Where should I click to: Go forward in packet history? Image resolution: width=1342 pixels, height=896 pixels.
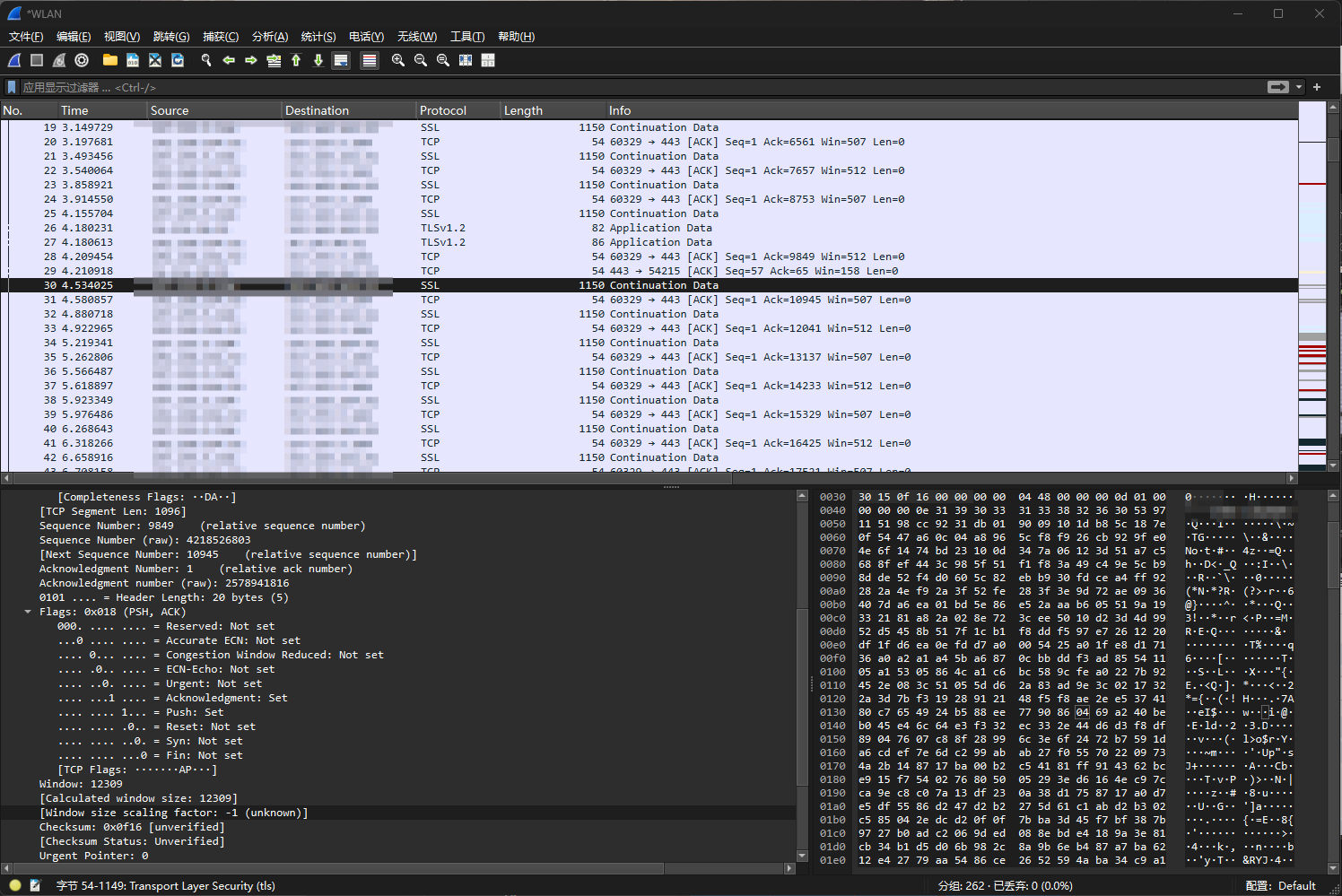(251, 60)
